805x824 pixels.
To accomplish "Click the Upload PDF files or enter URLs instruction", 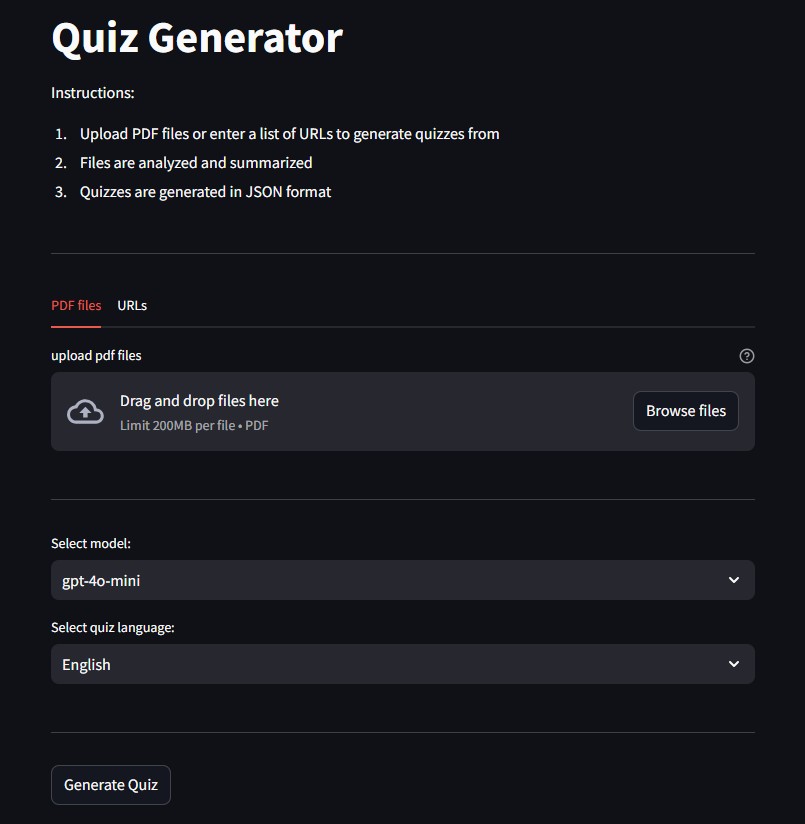I will (290, 134).
